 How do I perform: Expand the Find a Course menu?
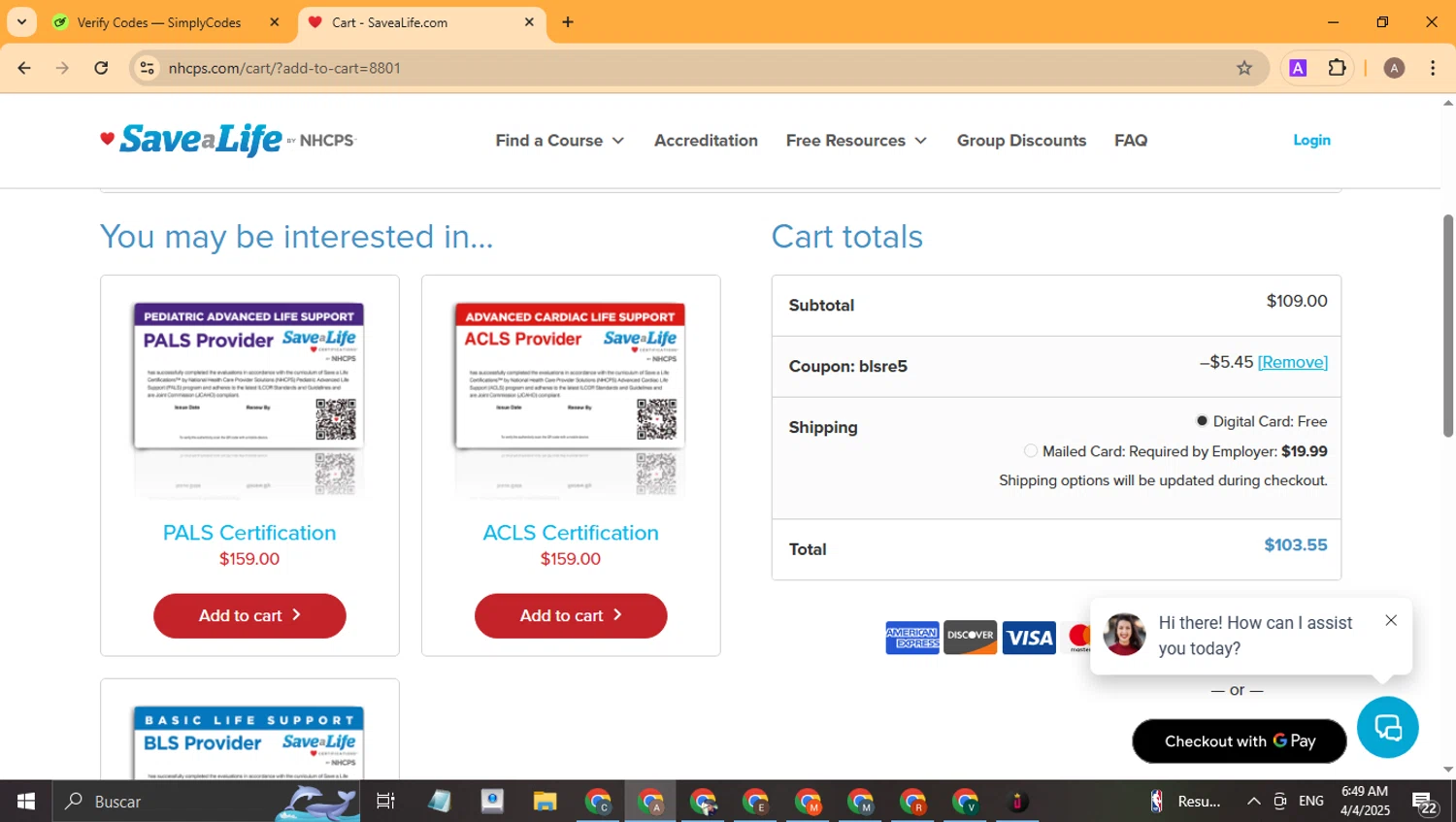(560, 141)
